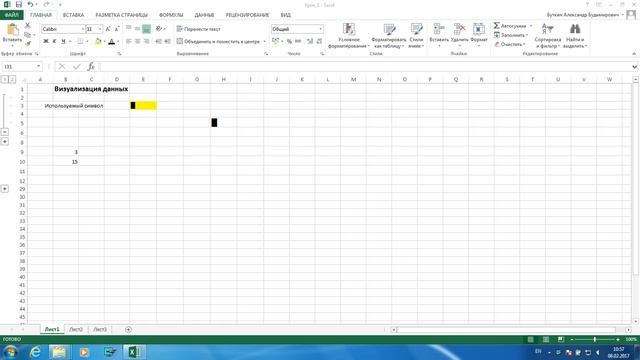Open Excel from the Windows taskbar
The width and height of the screenshot is (640, 360).
(x=135, y=352)
